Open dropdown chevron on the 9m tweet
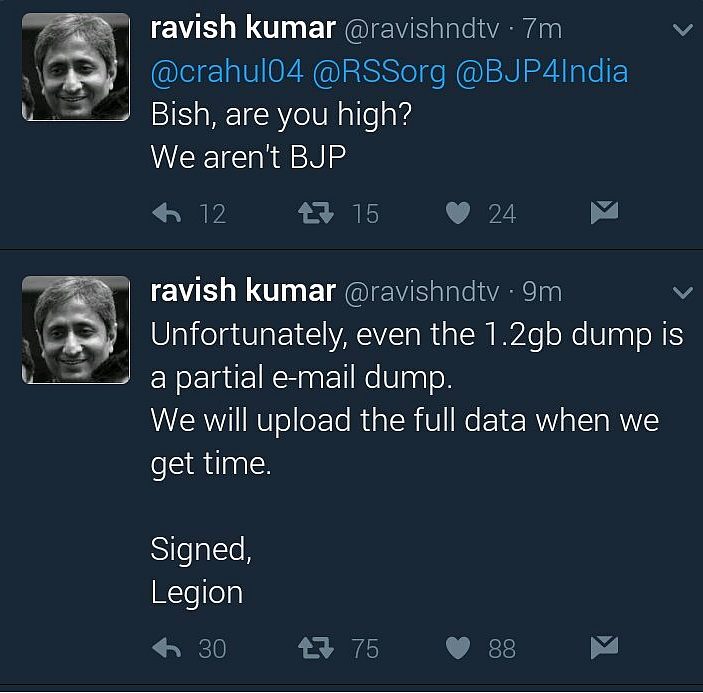Screen dimensions: 703x693 pos(683,293)
